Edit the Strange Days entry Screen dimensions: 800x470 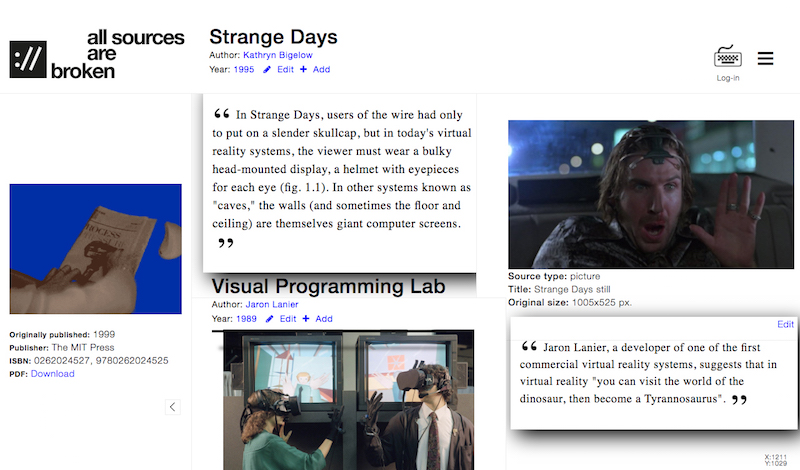(x=285, y=69)
